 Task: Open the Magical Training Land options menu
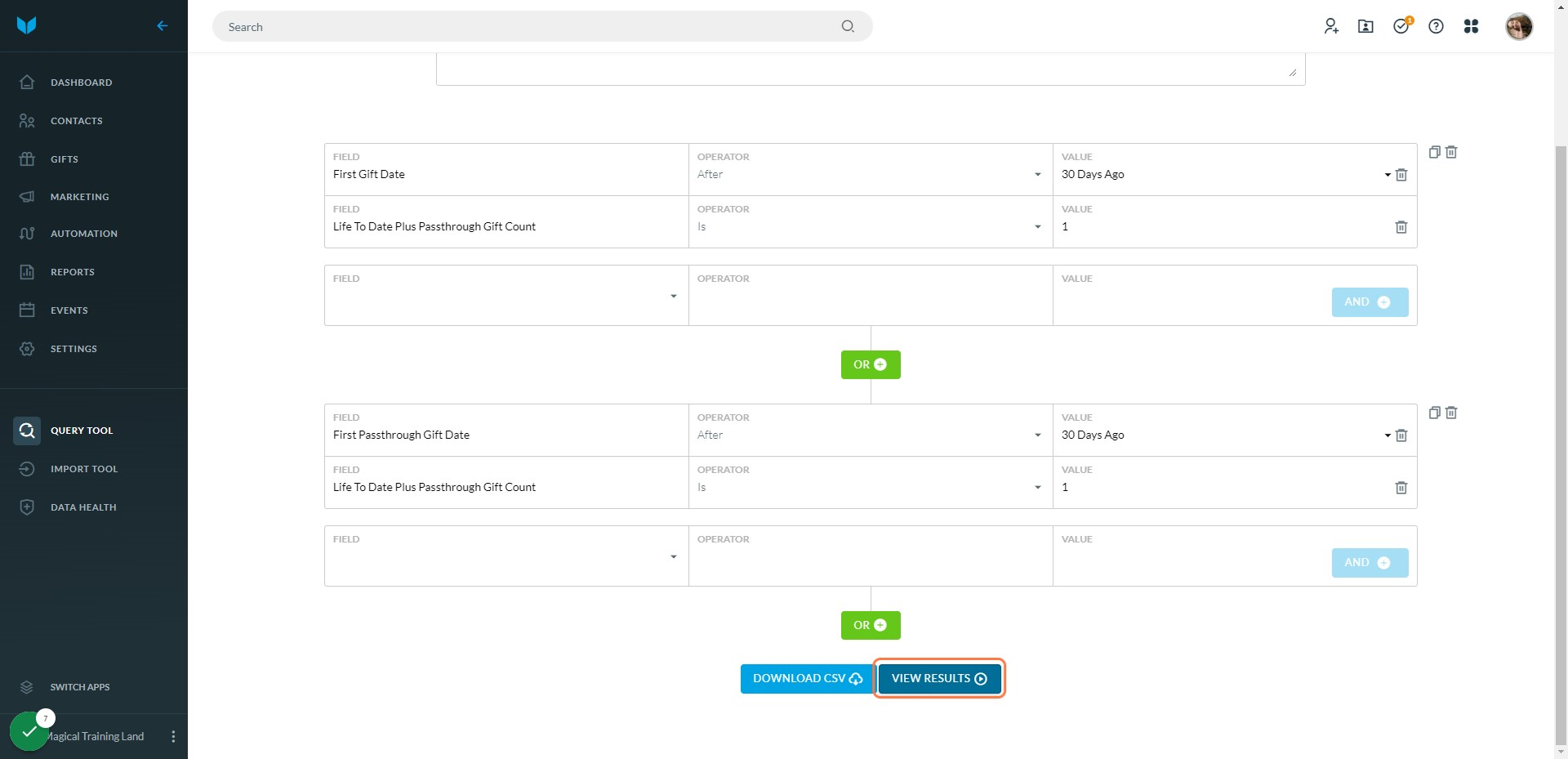click(173, 736)
